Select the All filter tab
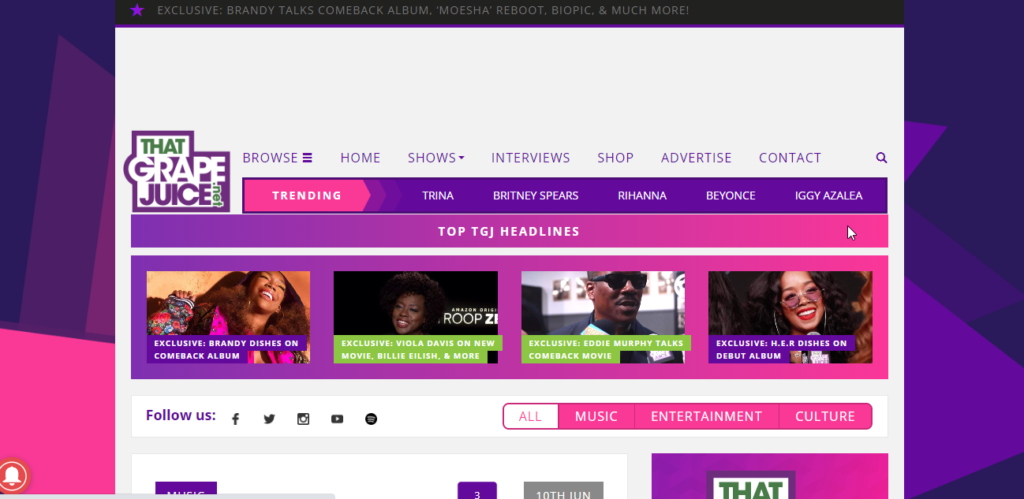 tap(530, 416)
